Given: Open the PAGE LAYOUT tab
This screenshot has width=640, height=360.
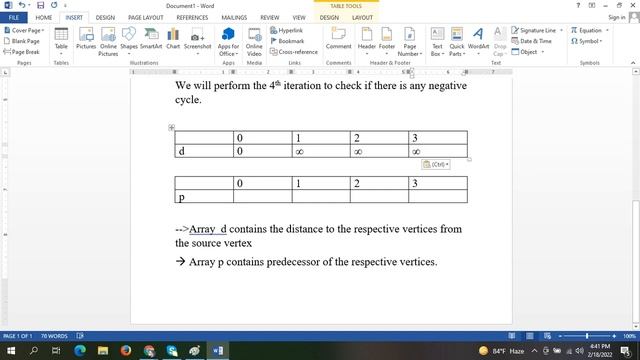Looking at the screenshot, I should 146,18.
